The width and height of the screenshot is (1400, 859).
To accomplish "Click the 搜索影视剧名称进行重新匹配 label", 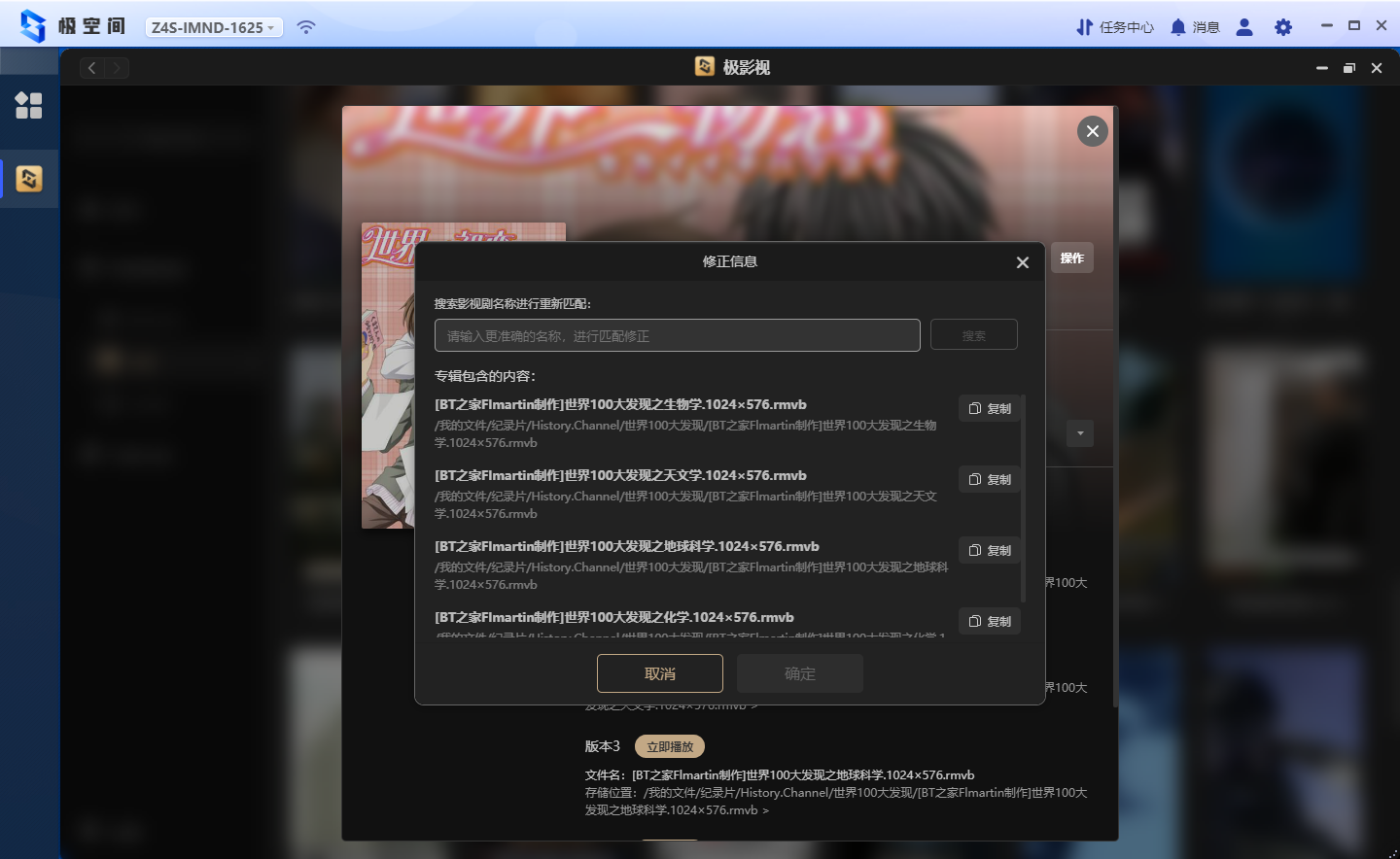I will 512,304.
